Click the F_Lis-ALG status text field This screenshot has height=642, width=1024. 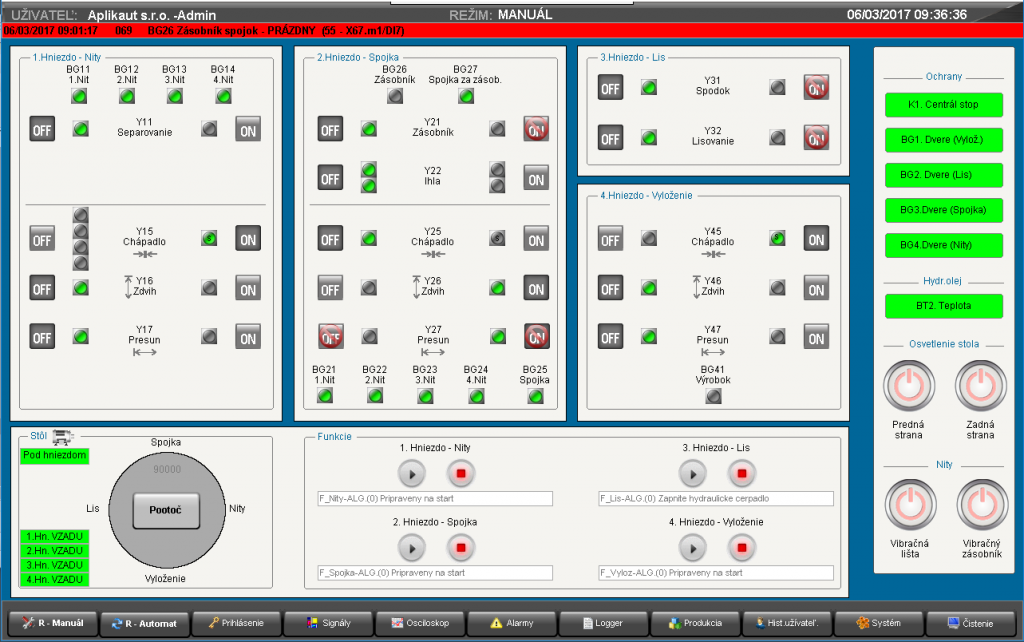pos(715,498)
